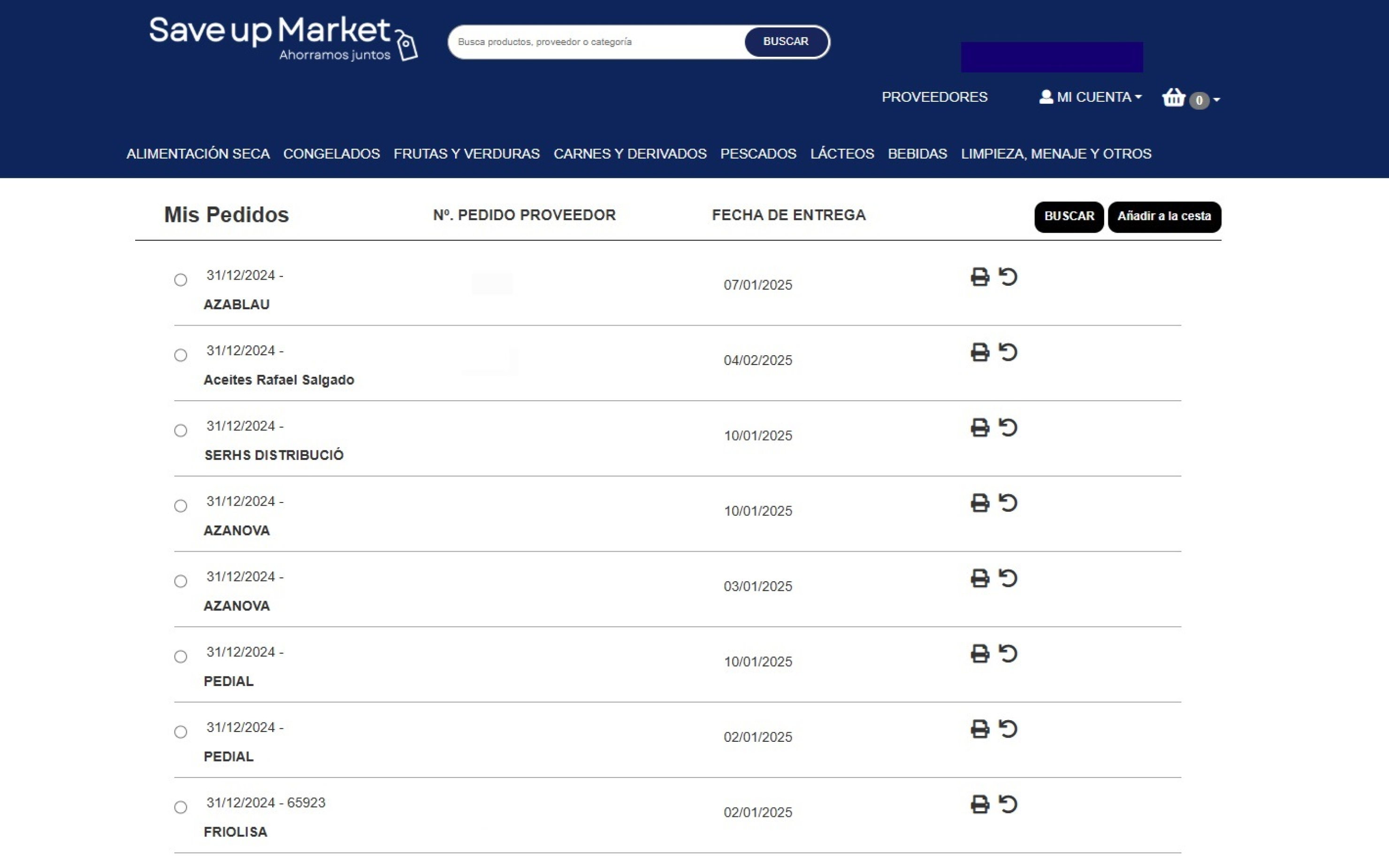The height and width of the screenshot is (868, 1389).
Task: Select radio for AZANOVA order delivered 03/01/2025
Action: pos(181,581)
